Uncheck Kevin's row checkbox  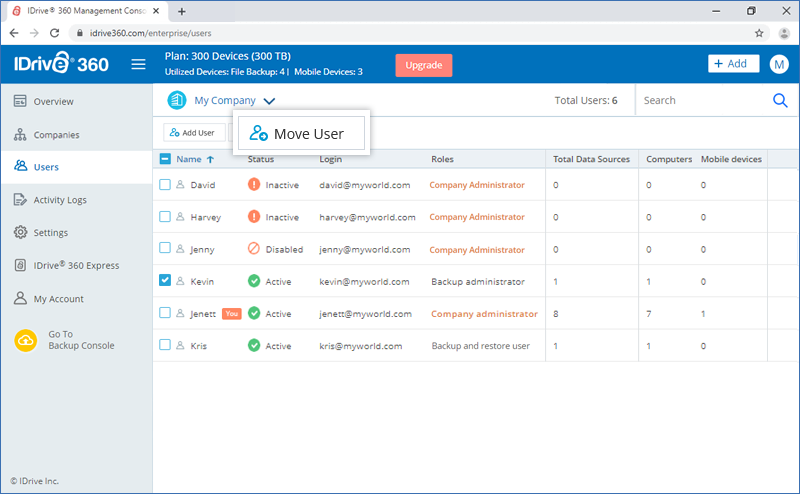tap(165, 280)
